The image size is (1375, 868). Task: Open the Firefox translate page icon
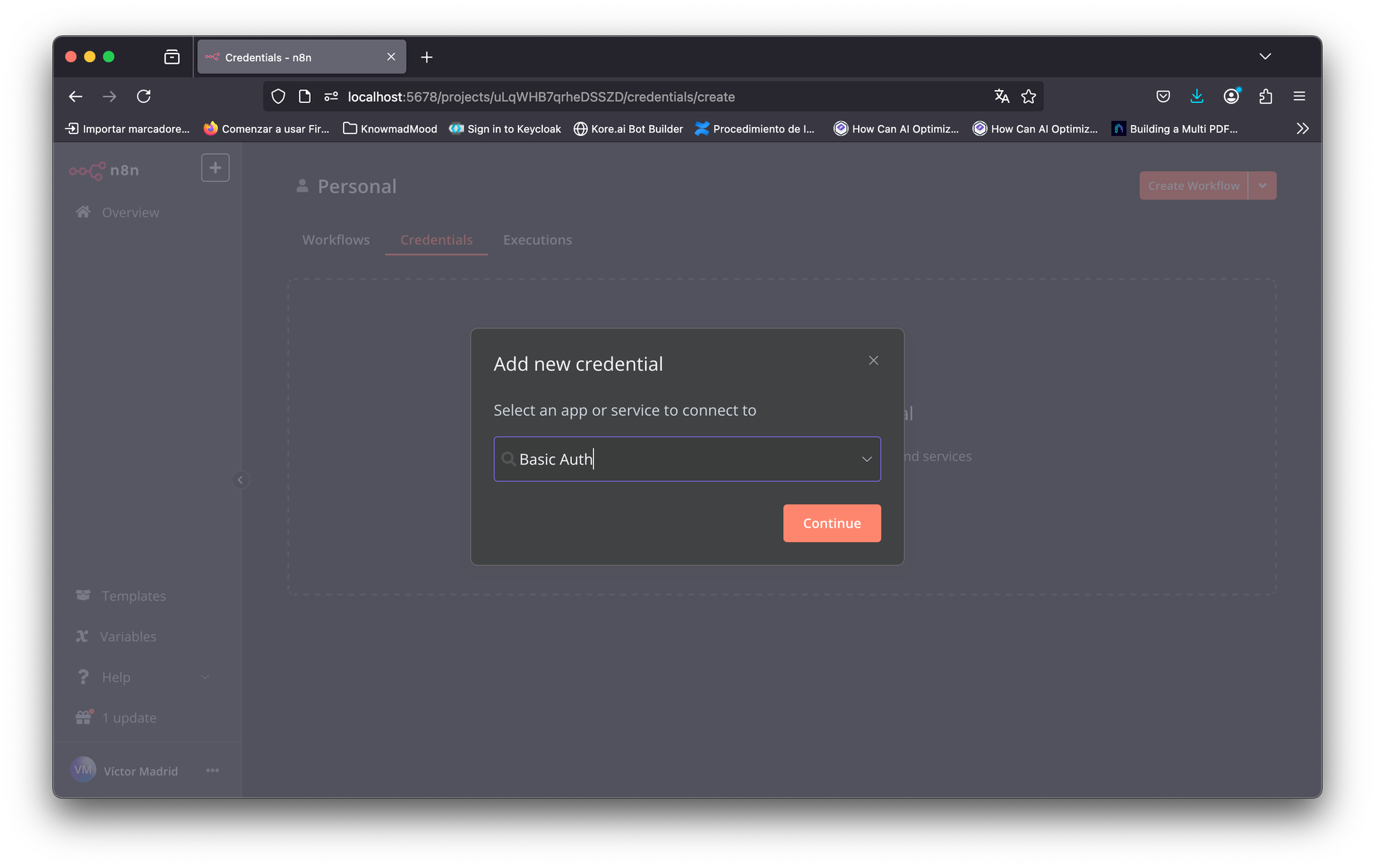1001,97
